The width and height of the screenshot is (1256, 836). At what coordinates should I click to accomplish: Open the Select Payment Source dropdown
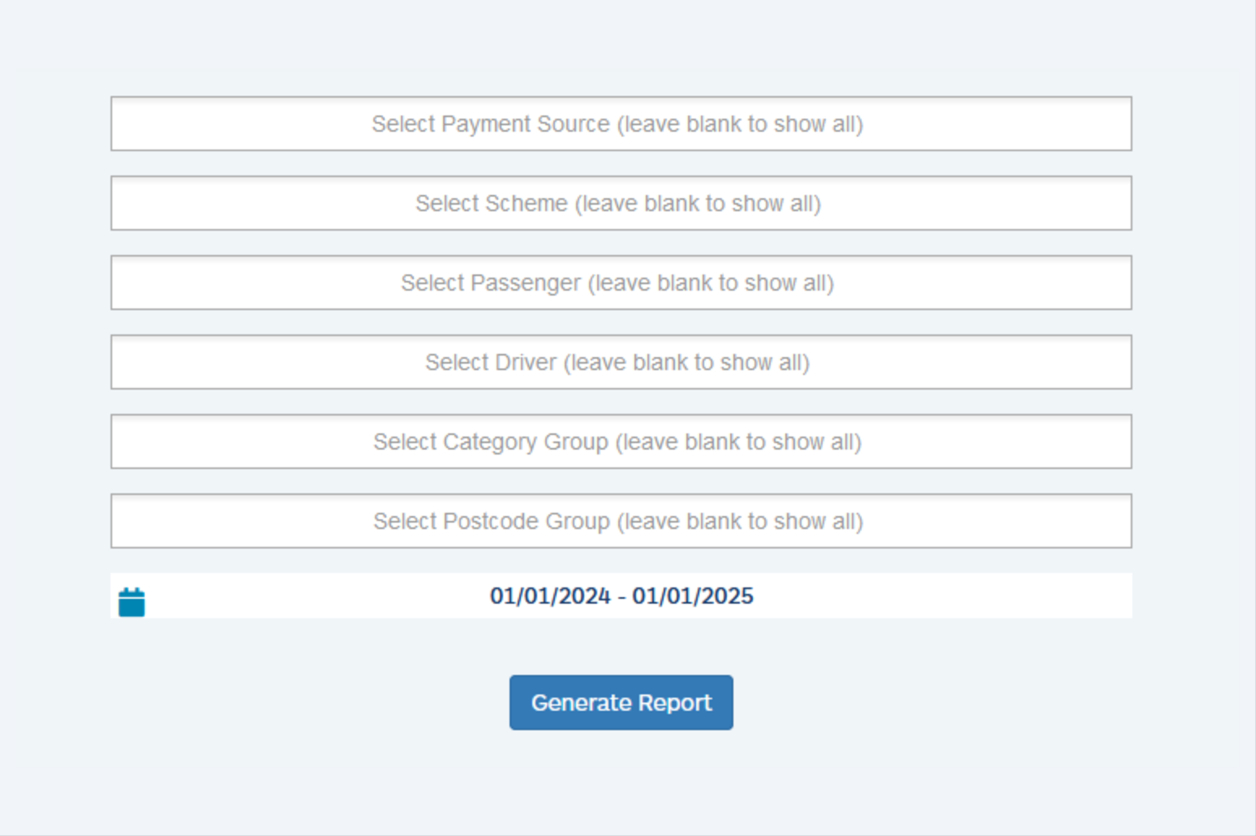coord(620,124)
